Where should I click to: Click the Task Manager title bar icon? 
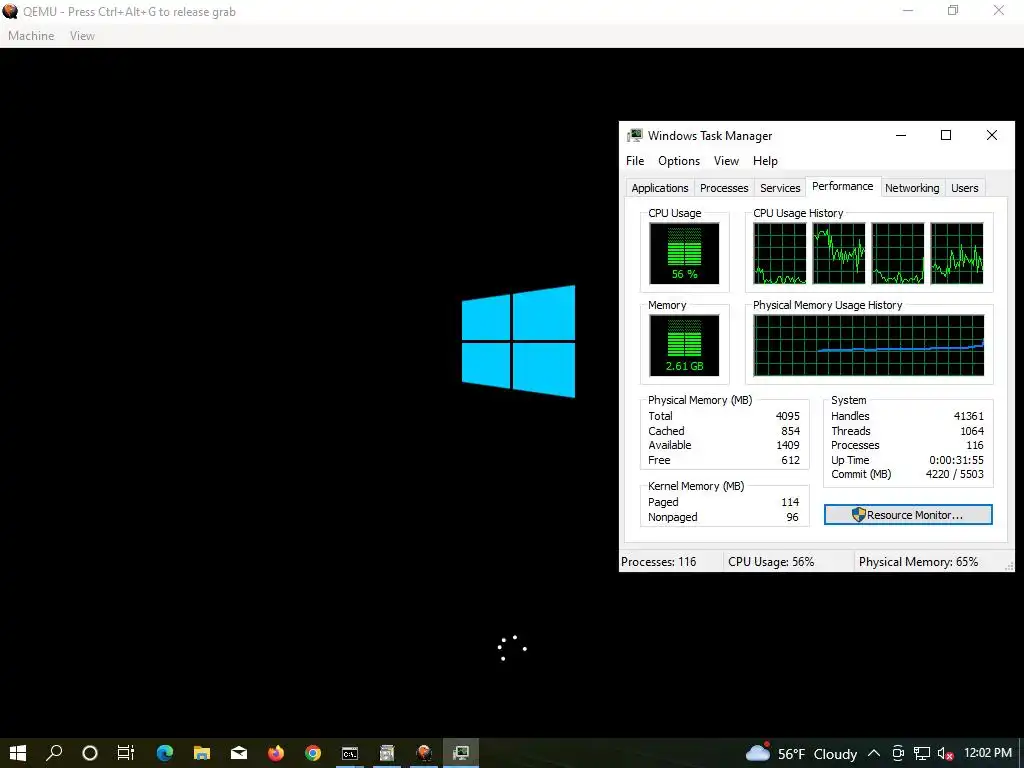click(634, 135)
